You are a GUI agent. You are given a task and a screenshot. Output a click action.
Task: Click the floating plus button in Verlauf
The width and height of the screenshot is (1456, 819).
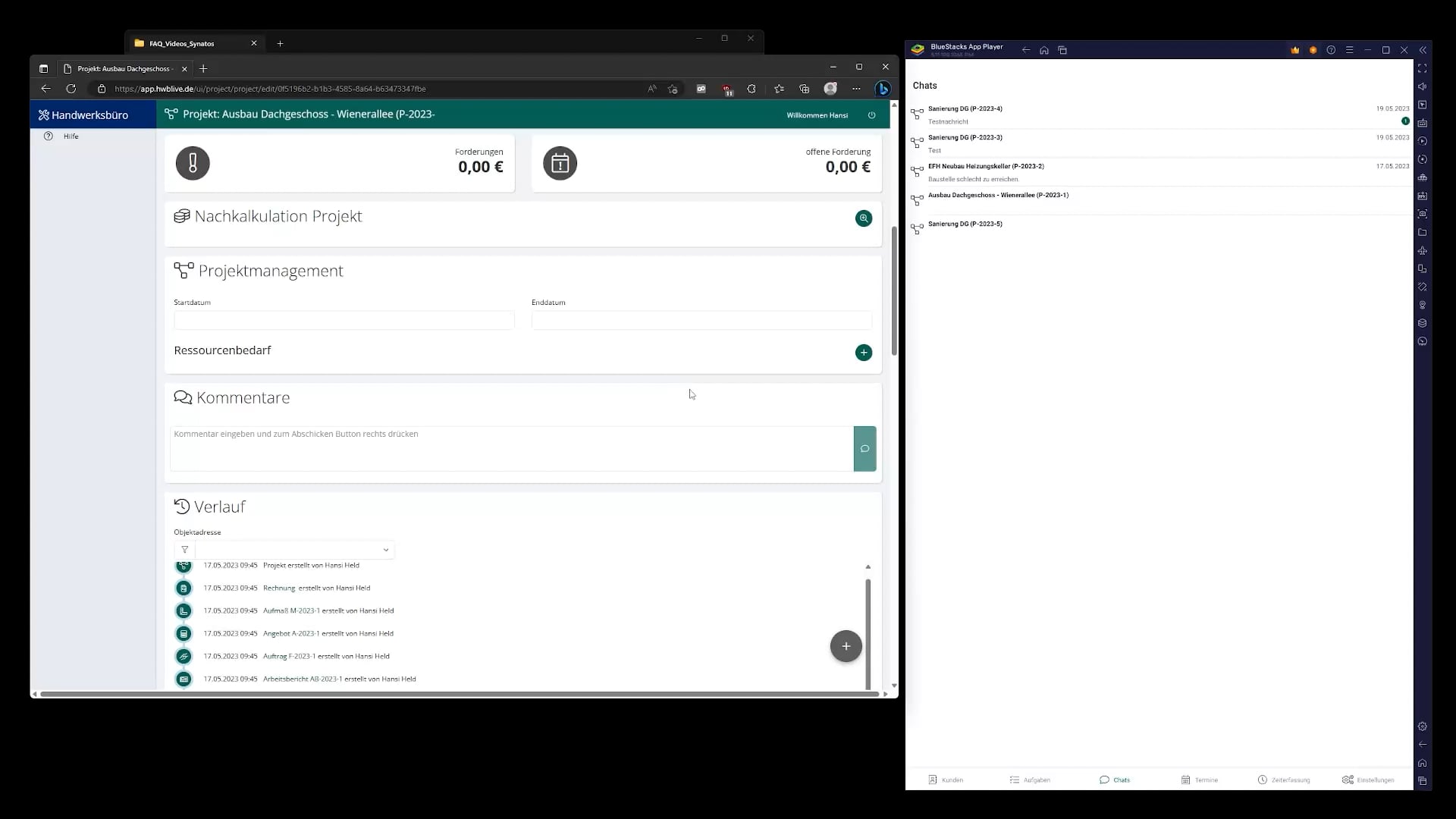[x=846, y=646]
